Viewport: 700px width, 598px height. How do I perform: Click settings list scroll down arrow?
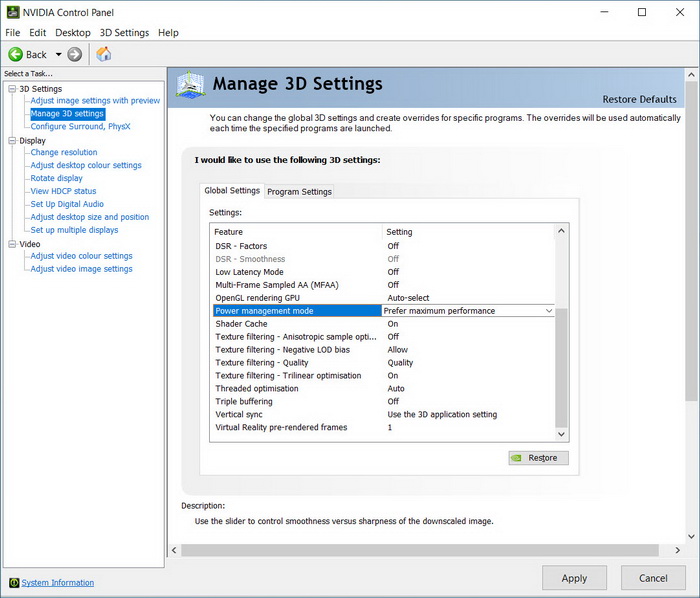pyautogui.click(x=562, y=434)
